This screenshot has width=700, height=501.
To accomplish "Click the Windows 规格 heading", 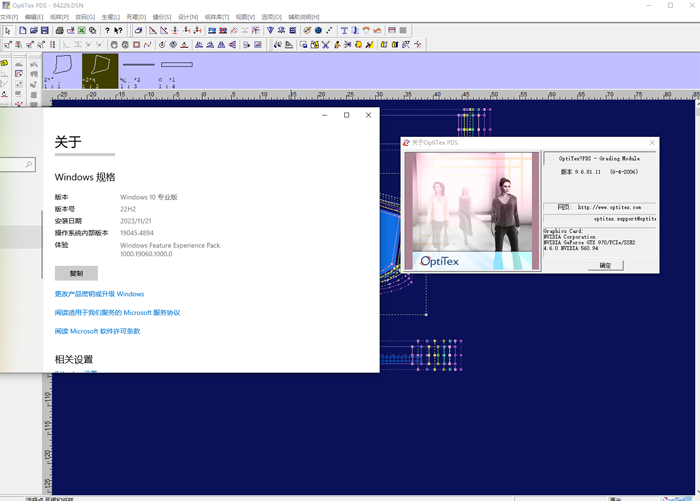I will (x=85, y=177).
